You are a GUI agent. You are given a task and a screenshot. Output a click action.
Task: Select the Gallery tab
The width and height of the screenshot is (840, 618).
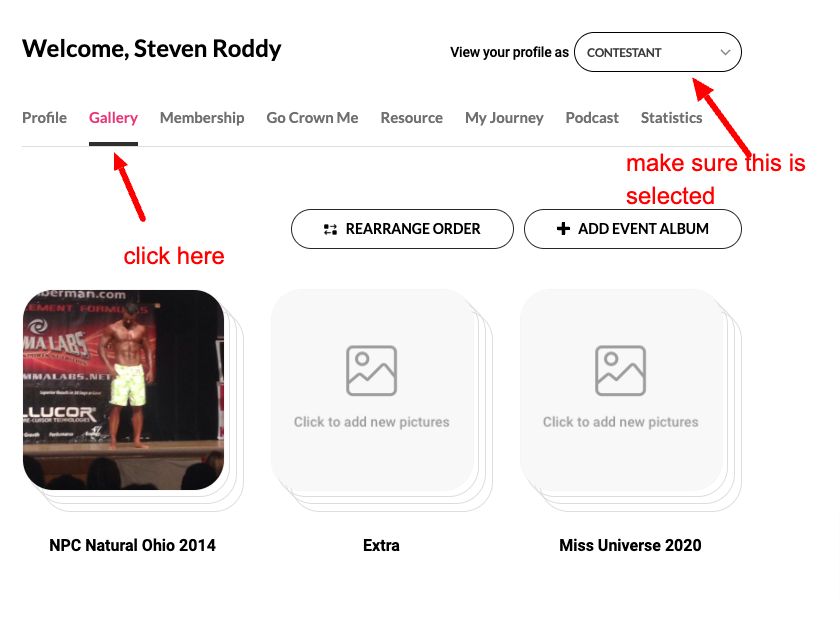(x=113, y=118)
